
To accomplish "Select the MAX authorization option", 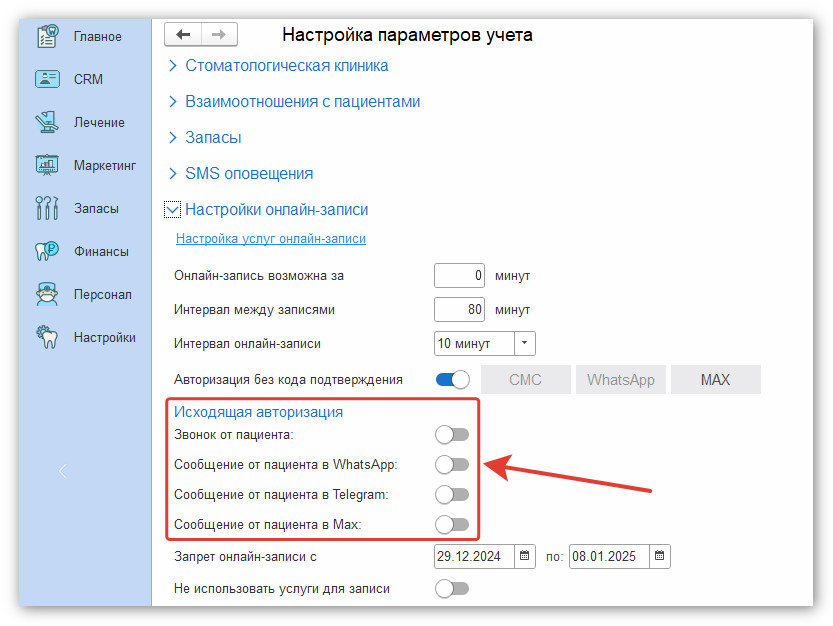I will pyautogui.click(x=715, y=379).
